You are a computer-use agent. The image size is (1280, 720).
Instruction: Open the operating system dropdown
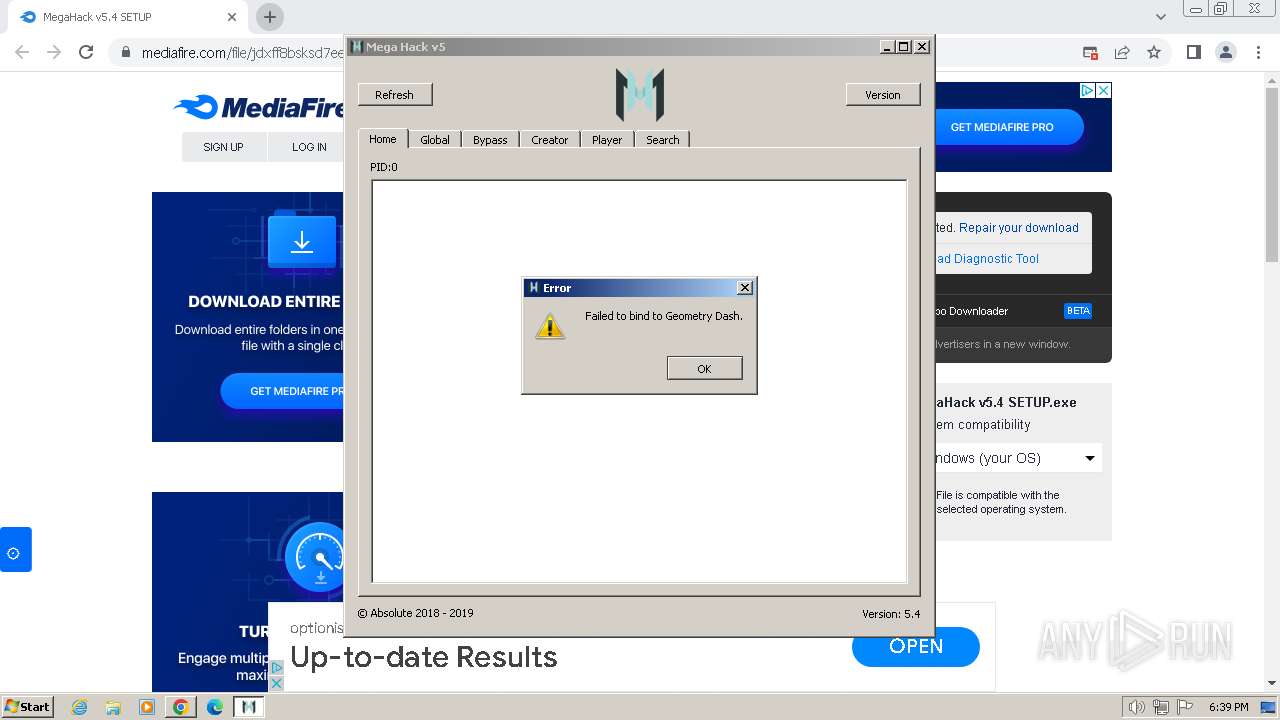(1017, 458)
